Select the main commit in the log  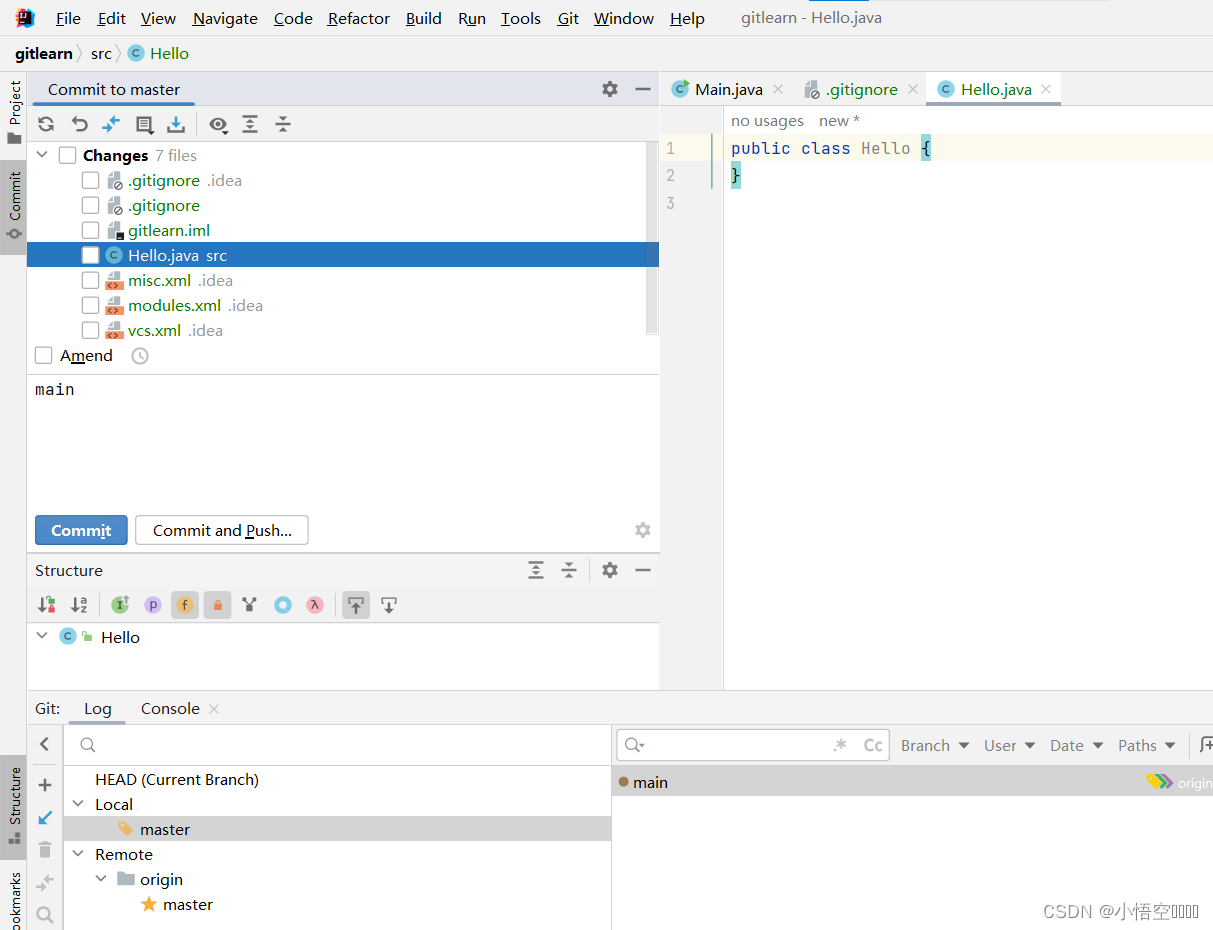coord(912,782)
